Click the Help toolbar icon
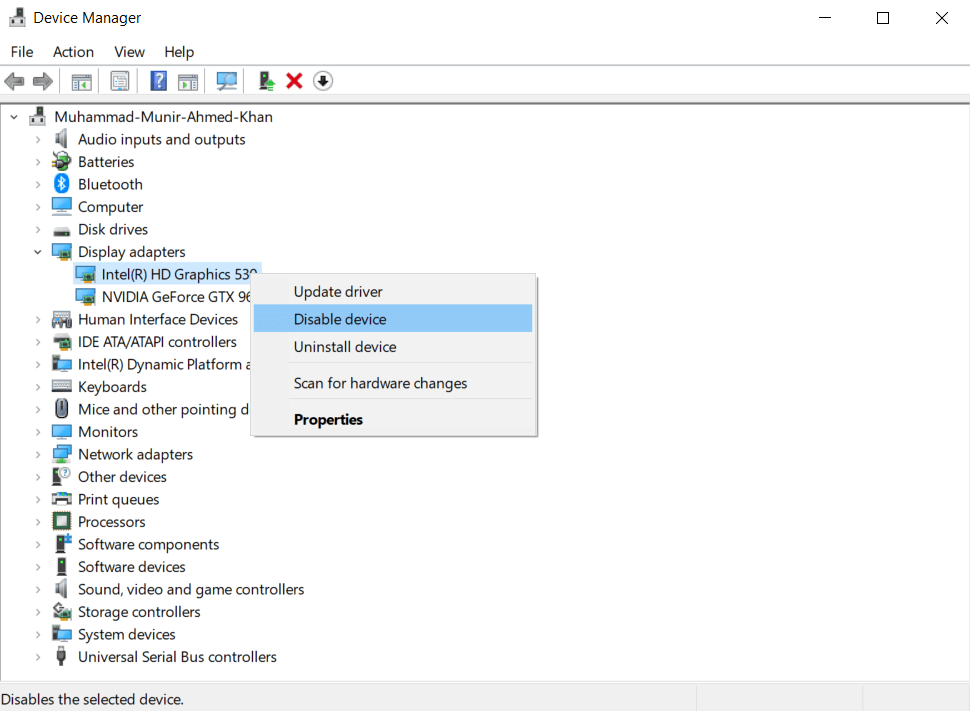The height and width of the screenshot is (711, 970). tap(158, 80)
